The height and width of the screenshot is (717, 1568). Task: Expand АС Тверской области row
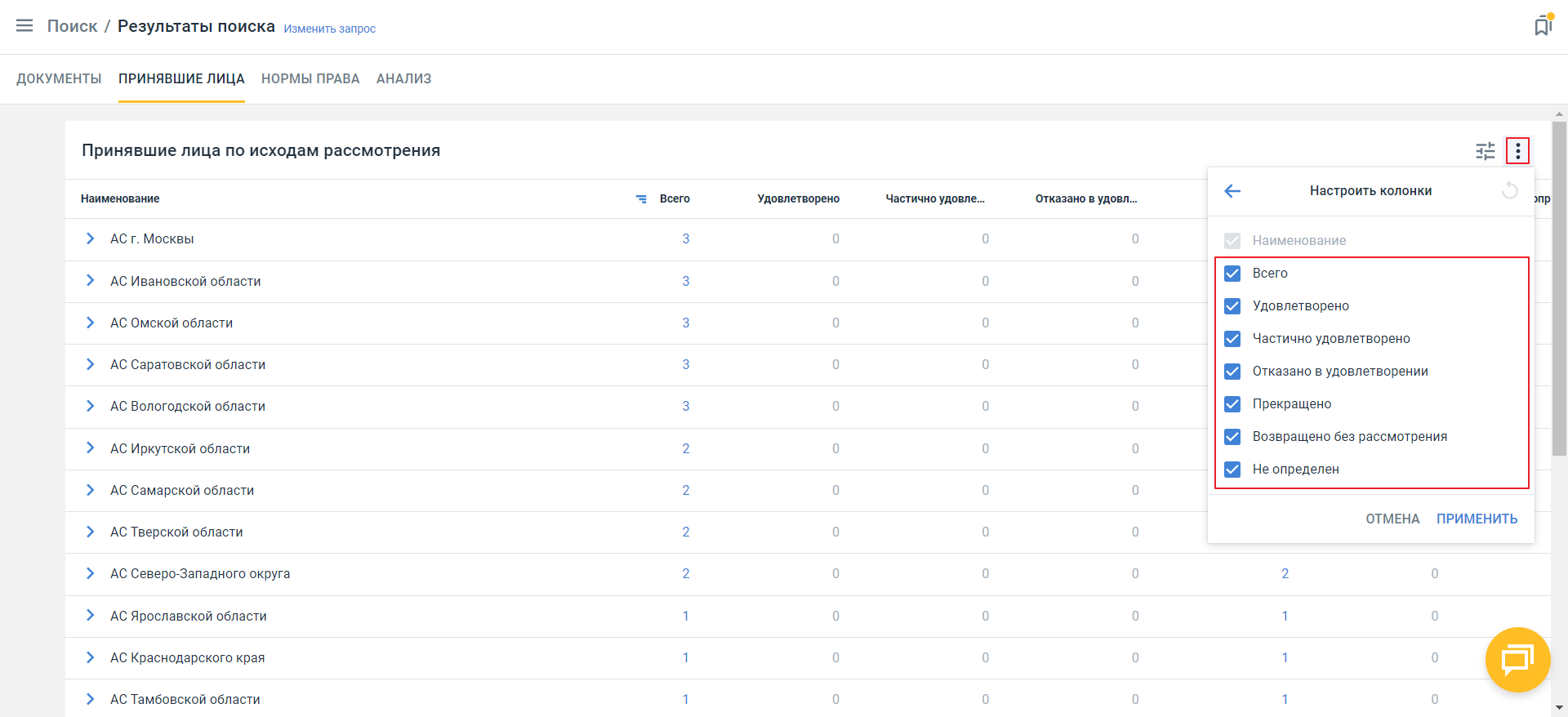(x=90, y=532)
